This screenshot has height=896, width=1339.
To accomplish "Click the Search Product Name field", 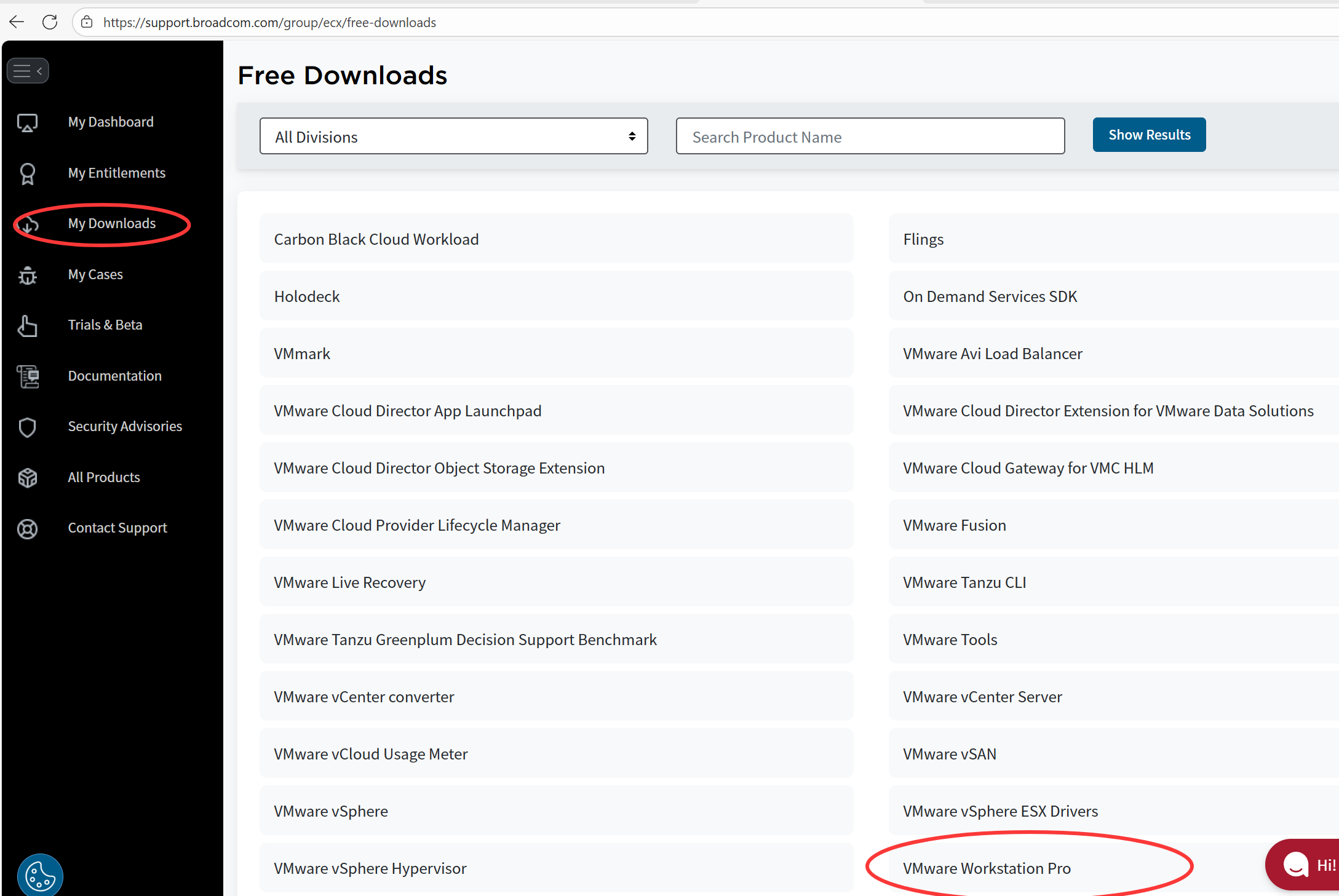I will (x=870, y=137).
